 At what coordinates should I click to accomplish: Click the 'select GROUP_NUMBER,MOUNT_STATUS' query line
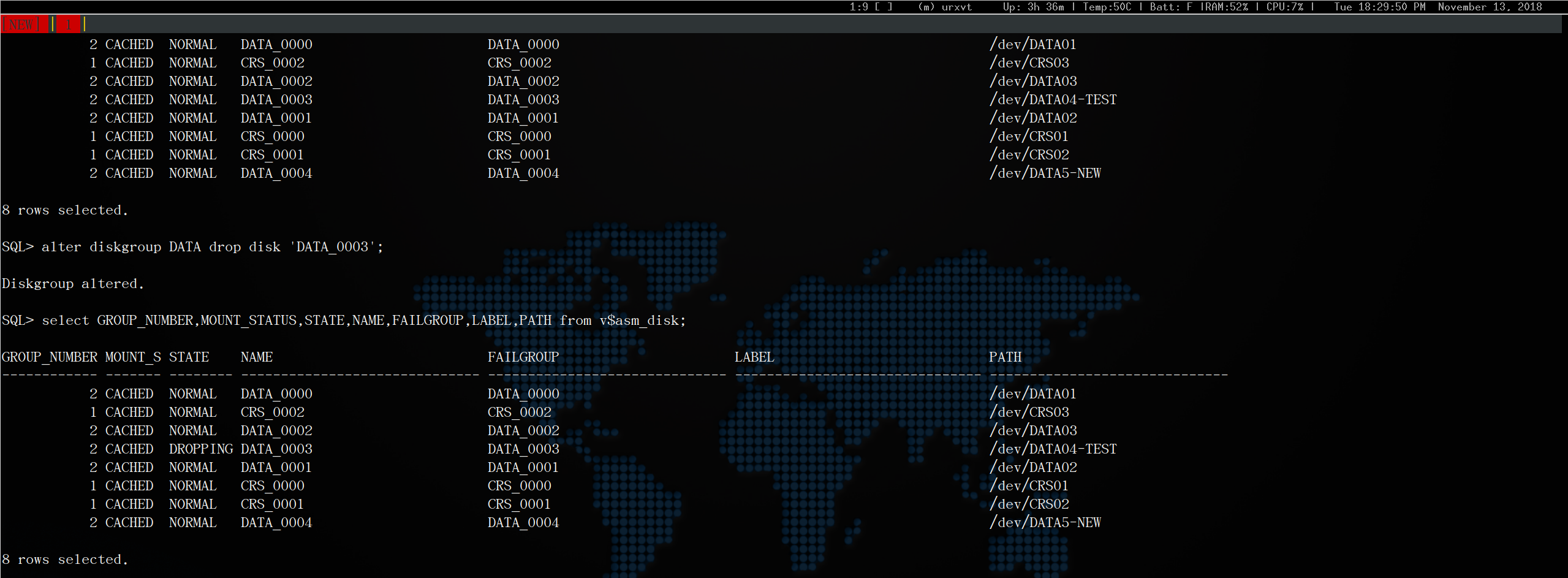click(x=364, y=321)
